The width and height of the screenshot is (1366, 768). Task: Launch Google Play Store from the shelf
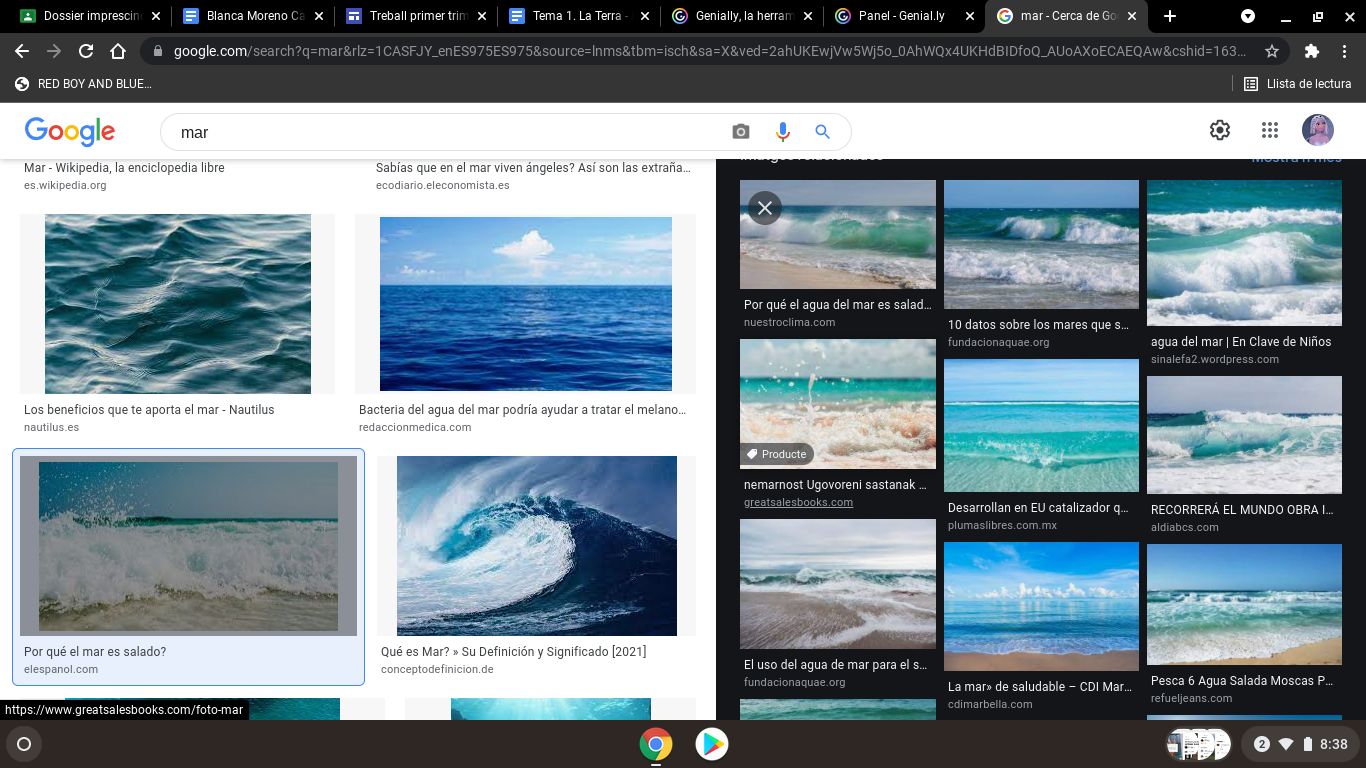(712, 744)
